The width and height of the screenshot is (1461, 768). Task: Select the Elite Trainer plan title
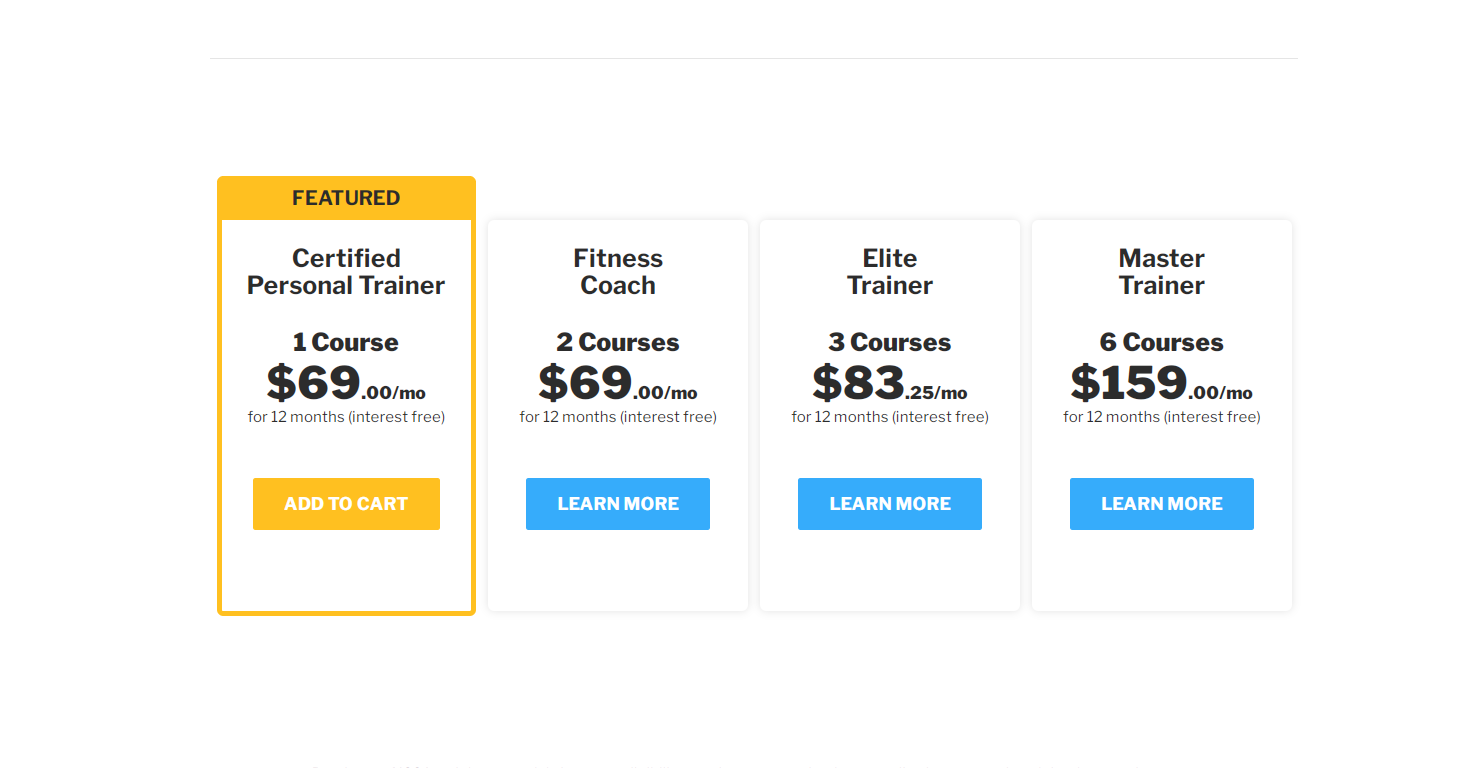click(x=890, y=272)
